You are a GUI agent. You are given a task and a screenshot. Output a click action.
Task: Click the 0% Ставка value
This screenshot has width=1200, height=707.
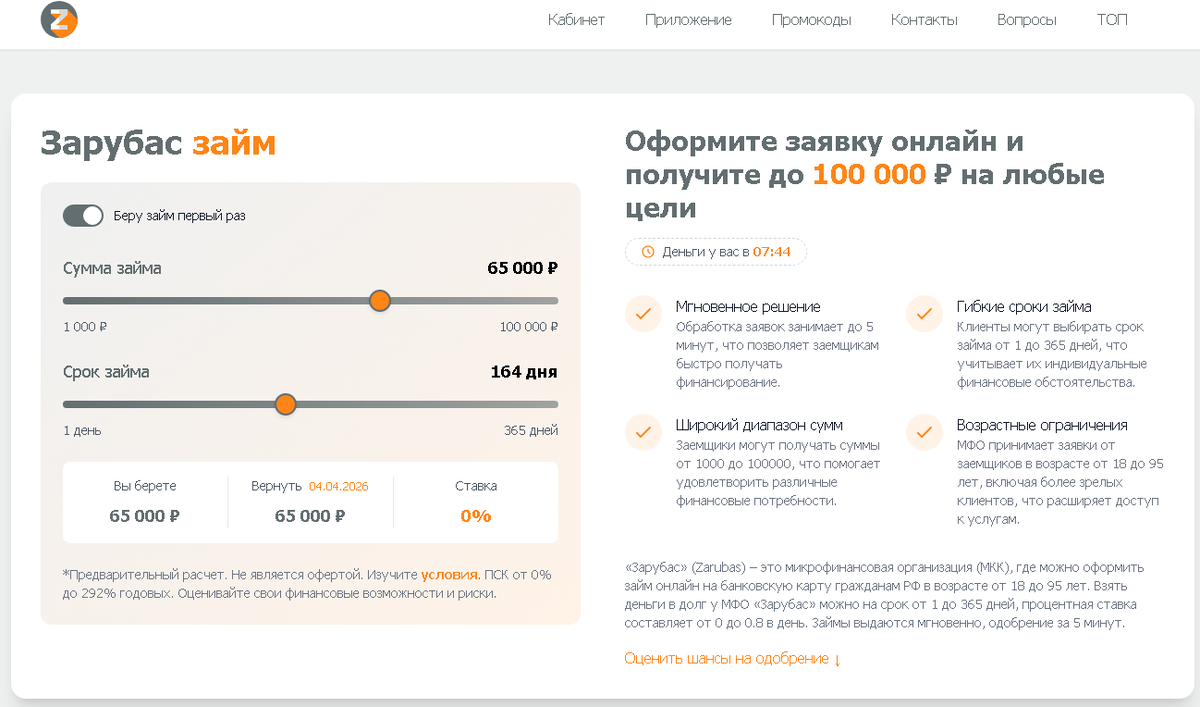point(476,516)
